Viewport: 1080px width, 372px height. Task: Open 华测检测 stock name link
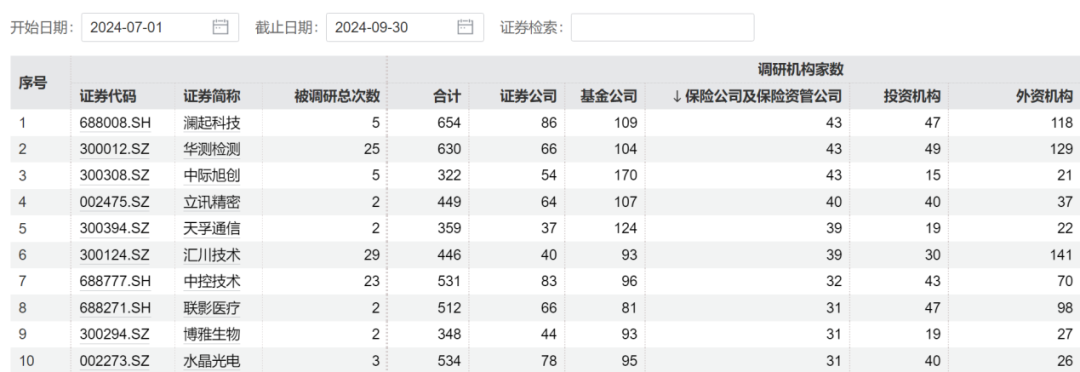(x=211, y=149)
